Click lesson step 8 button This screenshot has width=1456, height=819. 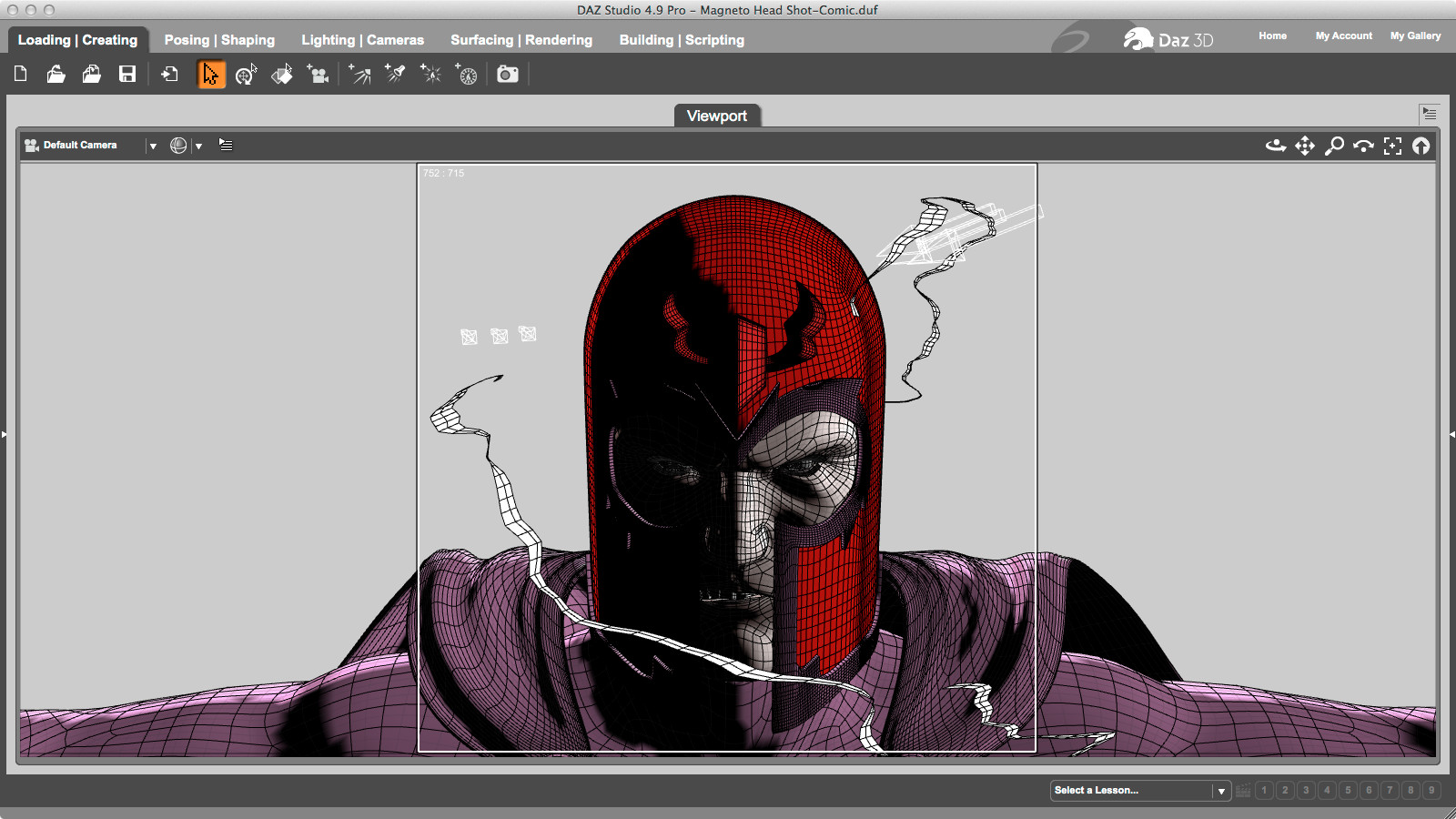[1410, 790]
